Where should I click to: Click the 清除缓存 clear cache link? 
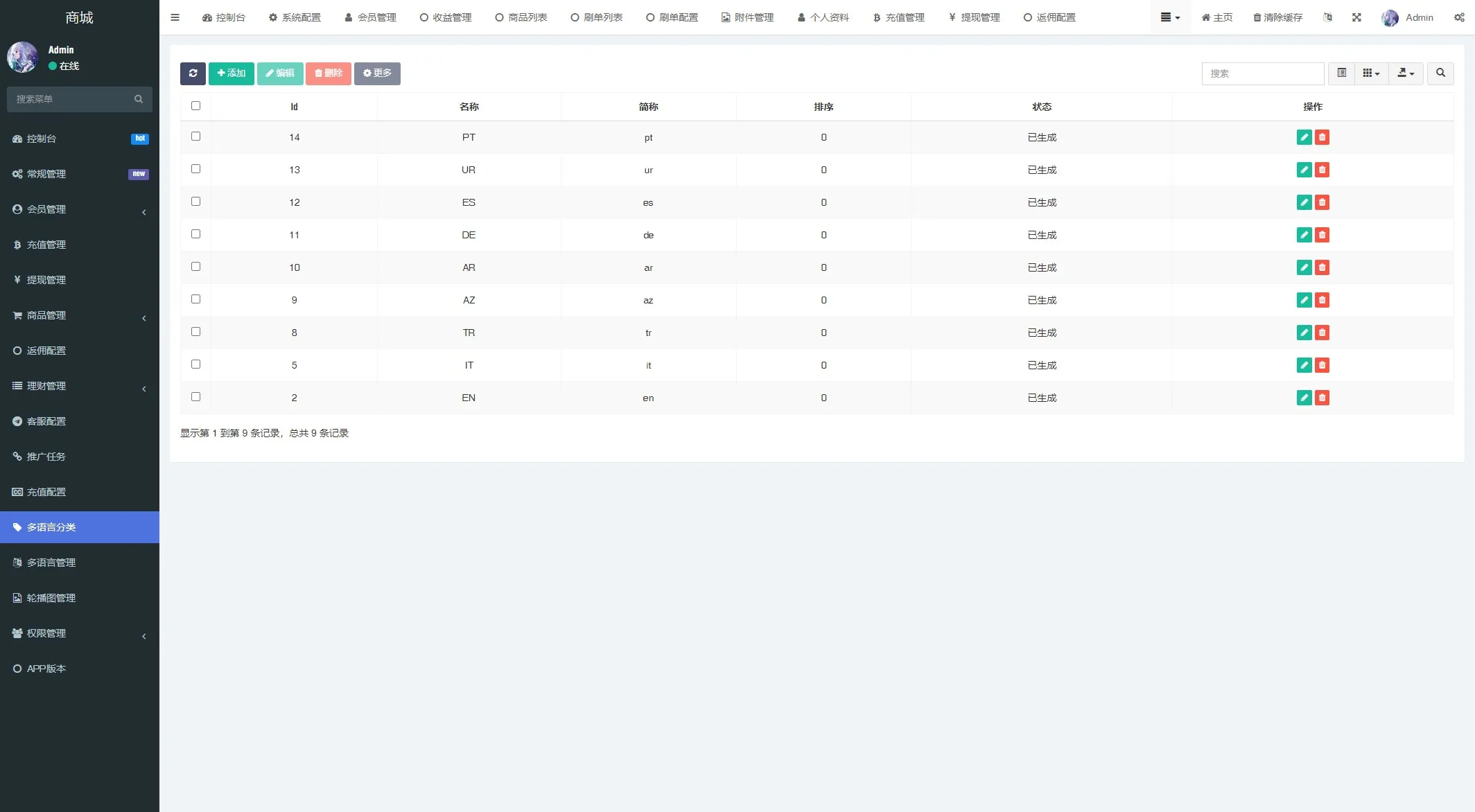coord(1277,17)
